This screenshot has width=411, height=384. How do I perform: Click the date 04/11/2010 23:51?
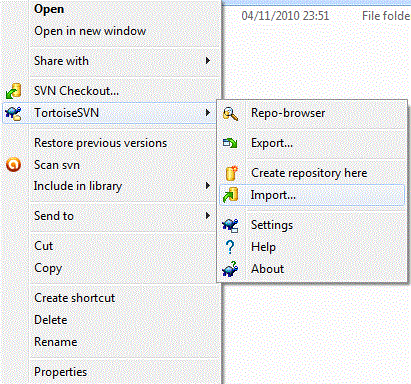pyautogui.click(x=285, y=16)
